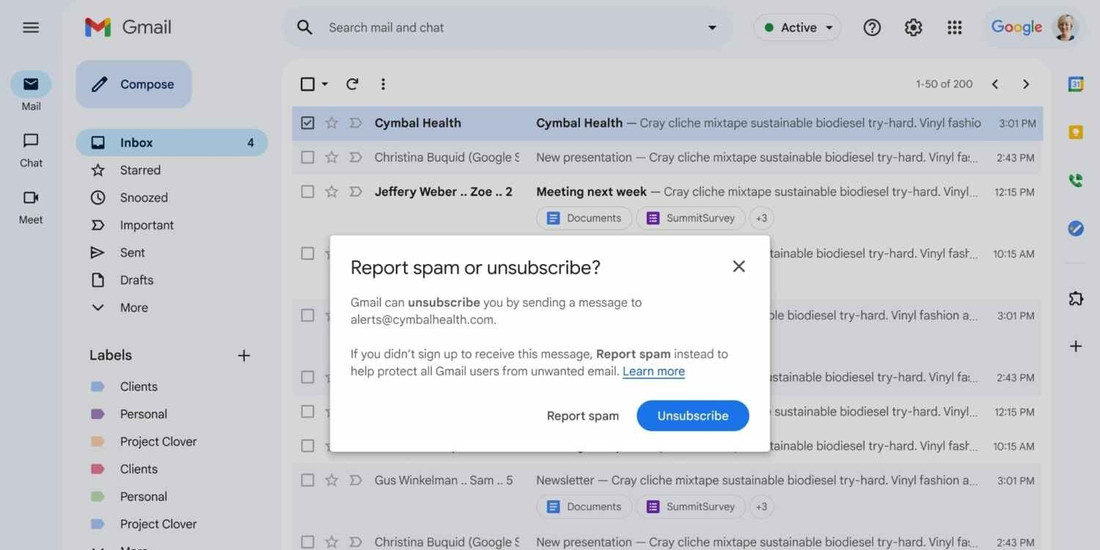Open the red Clients label

pyautogui.click(x=139, y=469)
